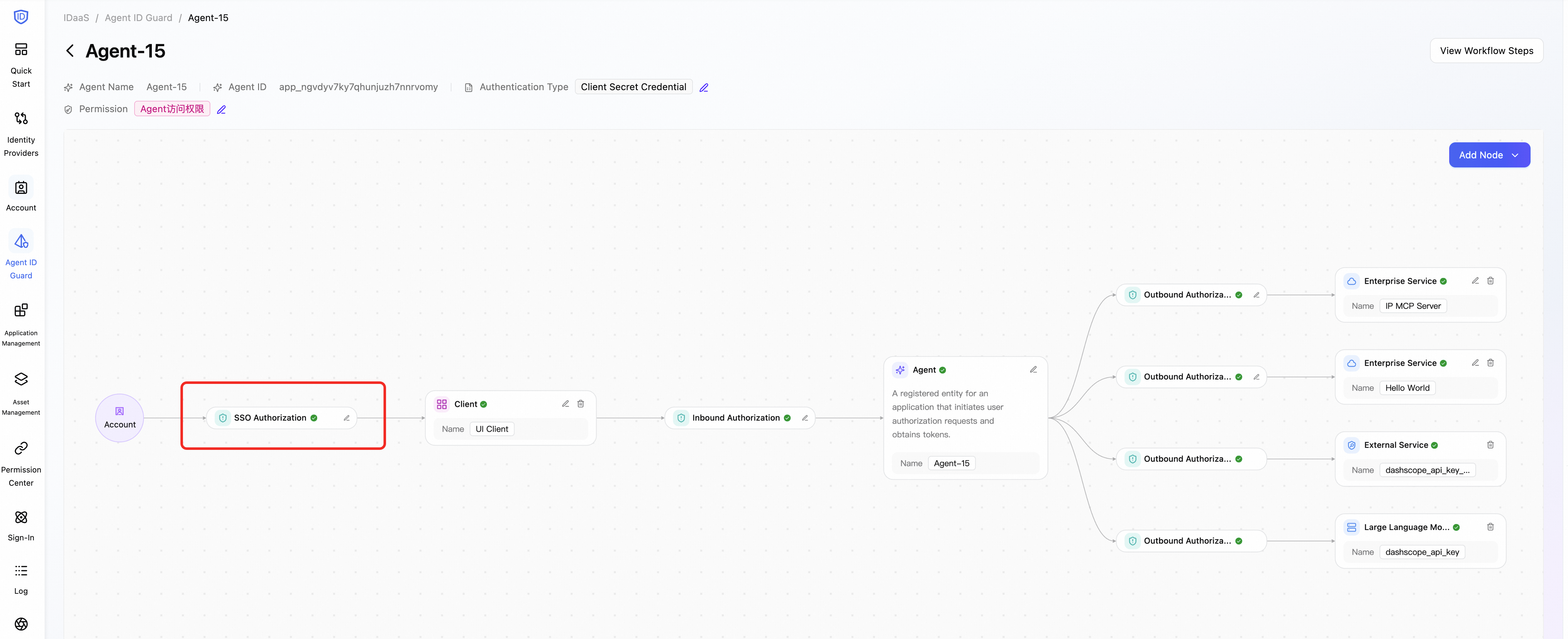1568x639 pixels.
Task: Select the SSO Authorization node
Action: pyautogui.click(x=281, y=418)
